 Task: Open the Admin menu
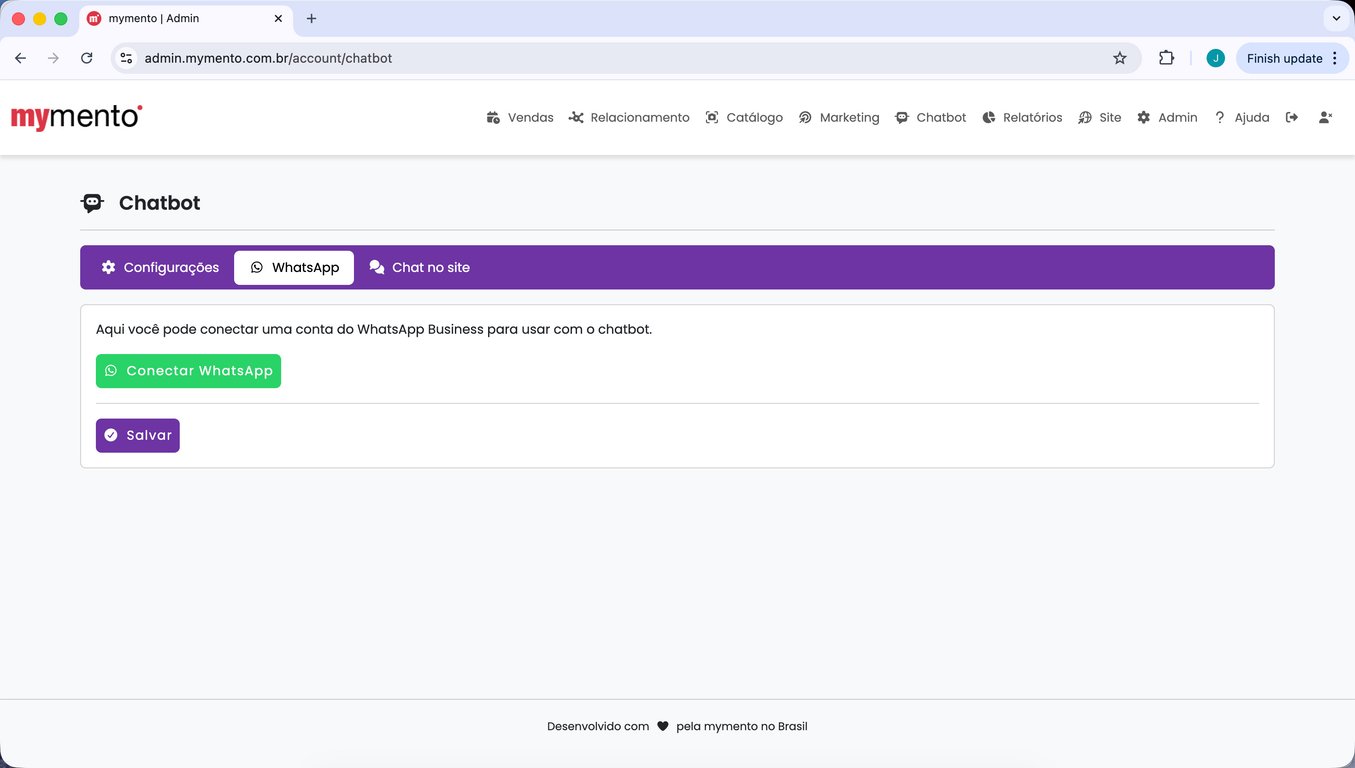coord(1167,117)
